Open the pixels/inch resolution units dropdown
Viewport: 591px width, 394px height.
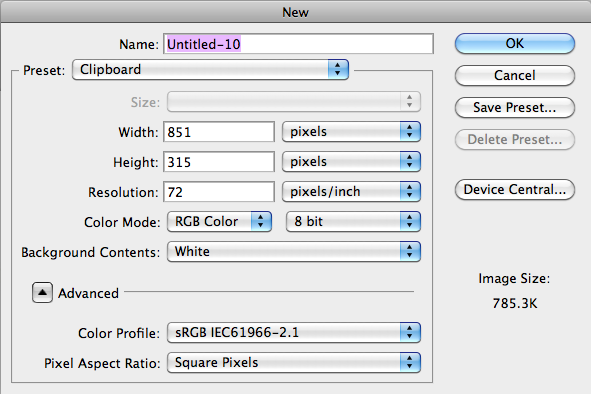(x=351, y=192)
